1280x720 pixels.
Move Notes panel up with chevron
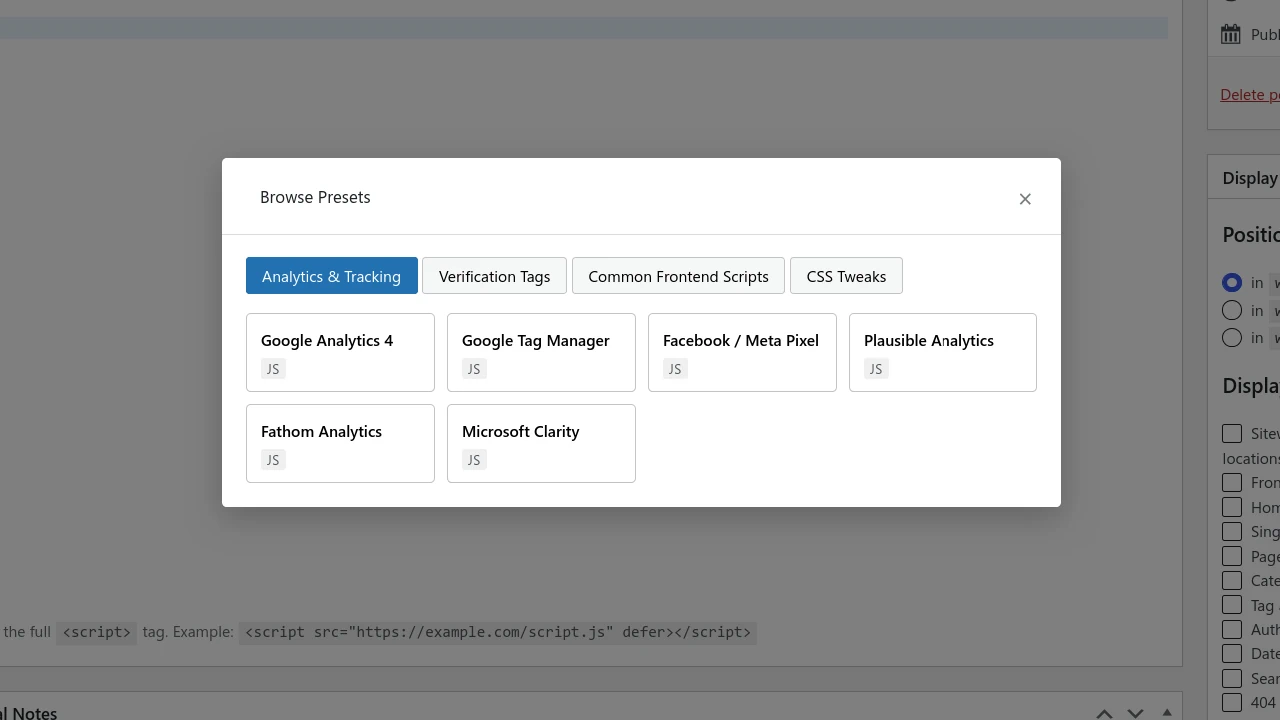[1104, 713]
